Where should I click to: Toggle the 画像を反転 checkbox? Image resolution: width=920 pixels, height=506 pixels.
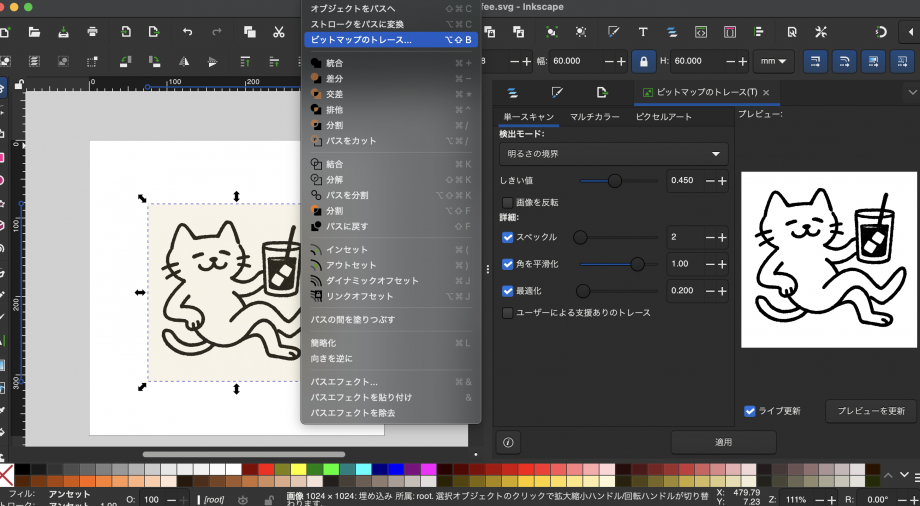click(x=508, y=202)
